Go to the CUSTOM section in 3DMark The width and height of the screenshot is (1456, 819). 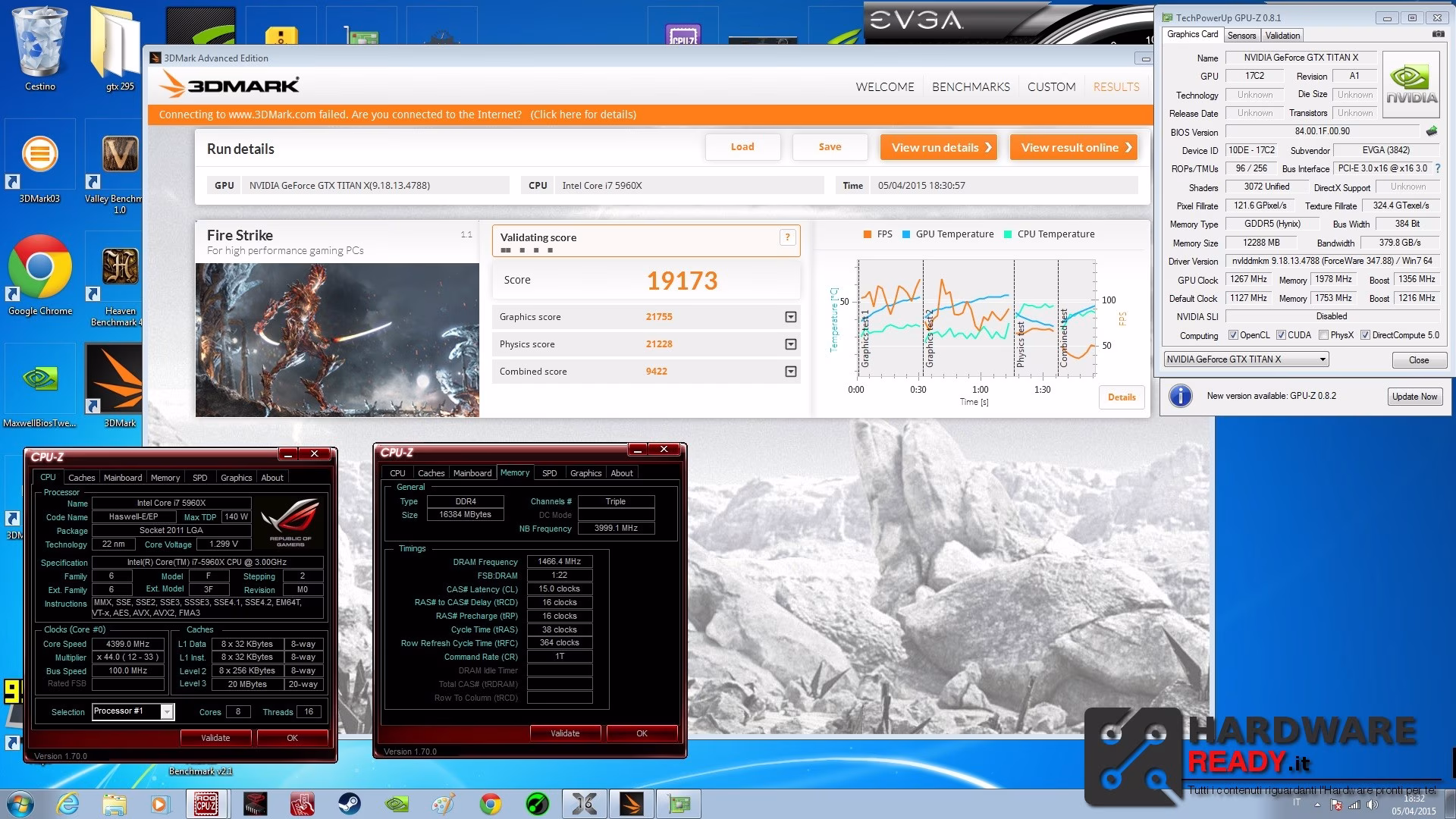click(x=1051, y=87)
